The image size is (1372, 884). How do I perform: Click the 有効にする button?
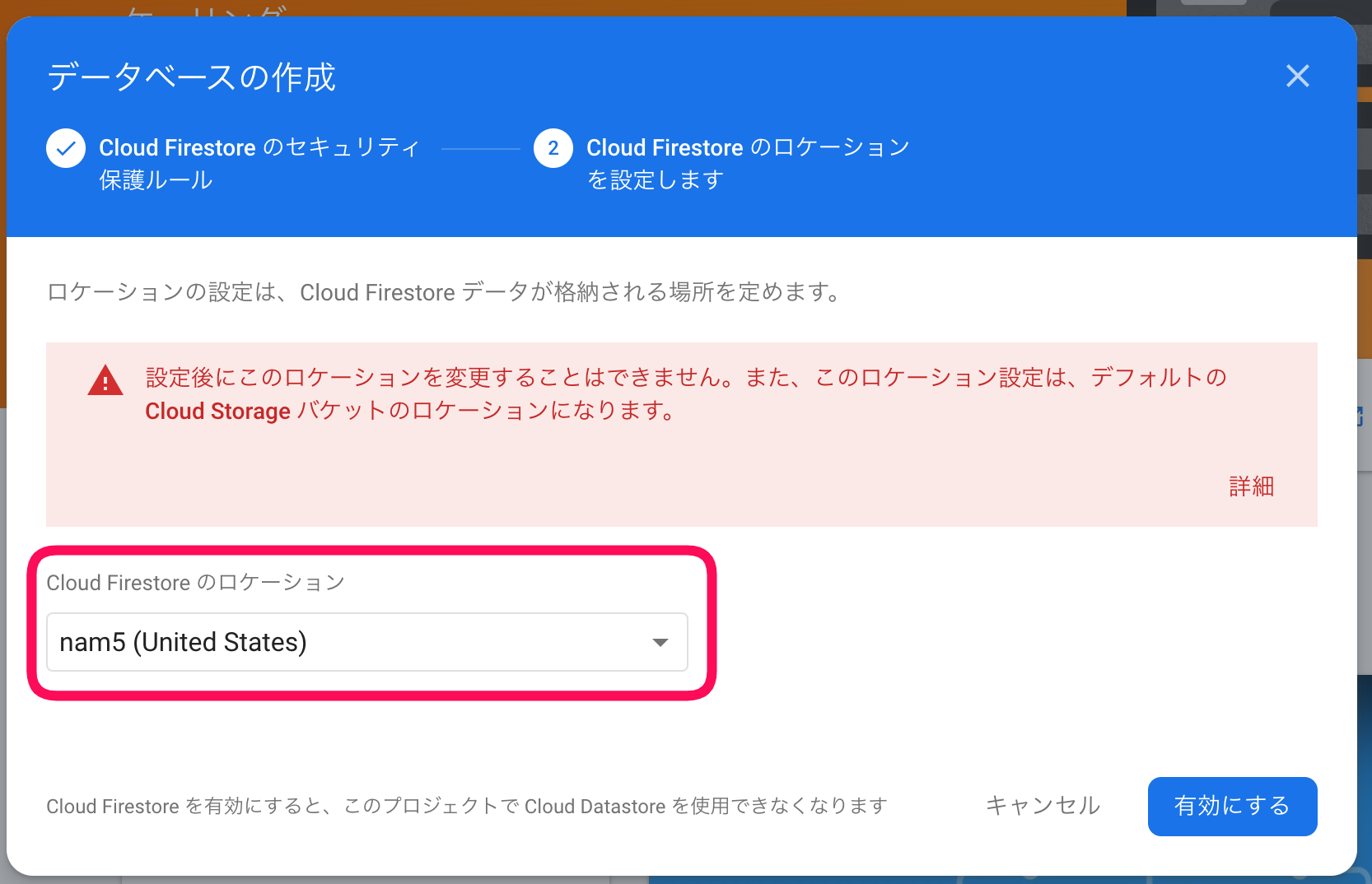point(1232,806)
